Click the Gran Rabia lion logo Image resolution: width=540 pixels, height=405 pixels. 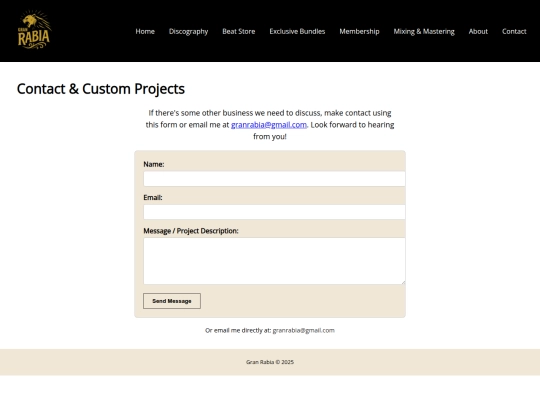(34, 30)
